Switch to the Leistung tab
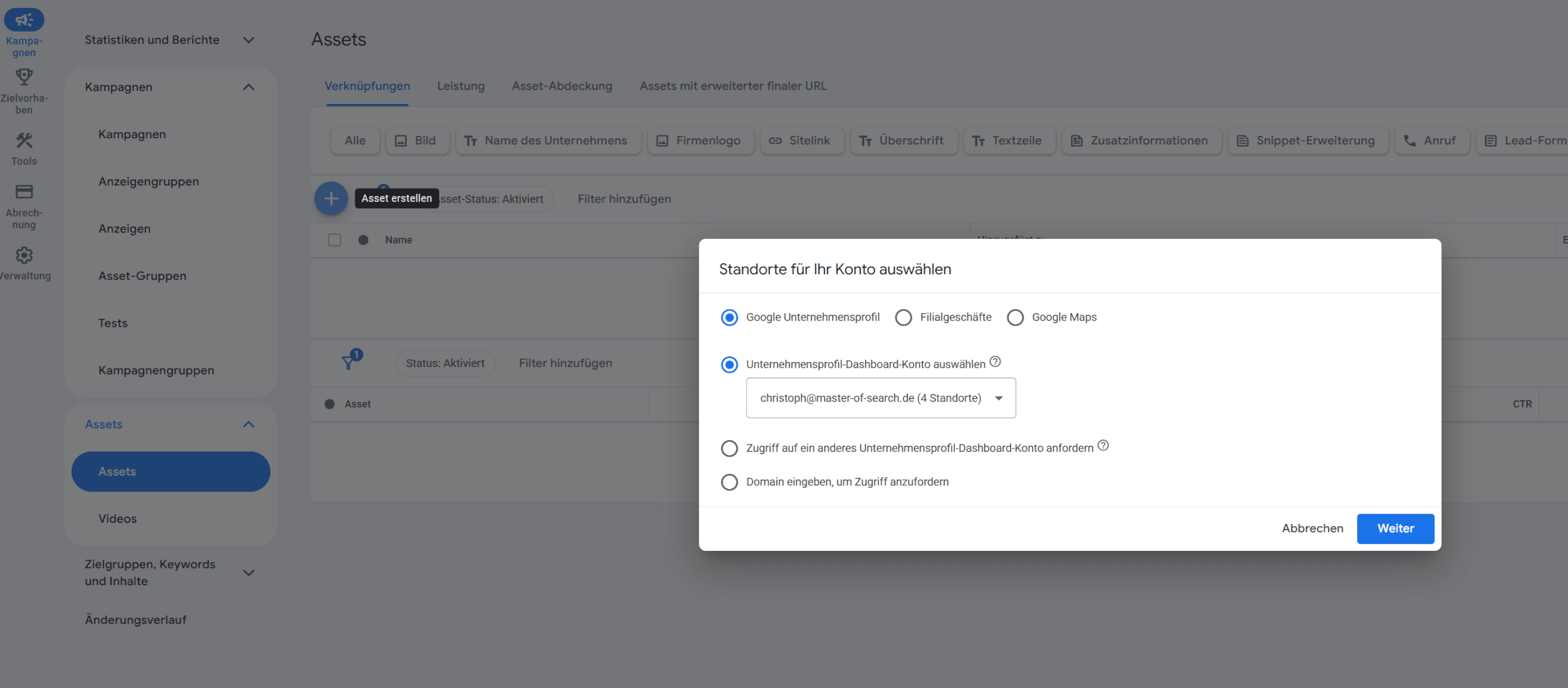The width and height of the screenshot is (1568, 688). tap(461, 86)
